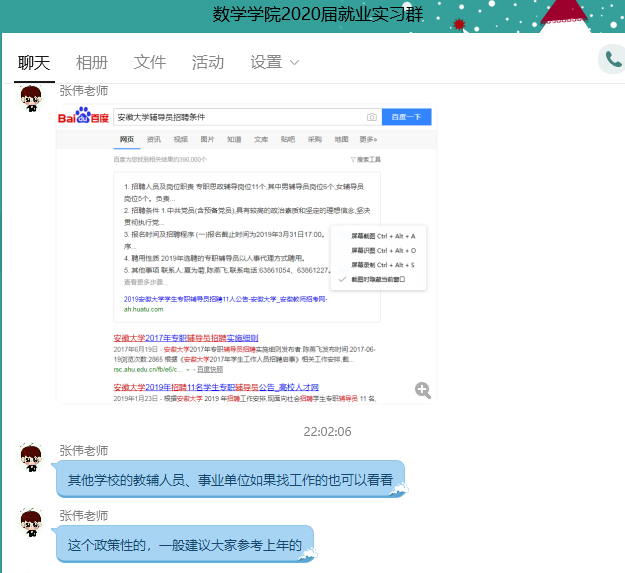This screenshot has width=625, height=573.
Task: Click the Ctrl + Alt + S menu entry
Action: click(383, 265)
